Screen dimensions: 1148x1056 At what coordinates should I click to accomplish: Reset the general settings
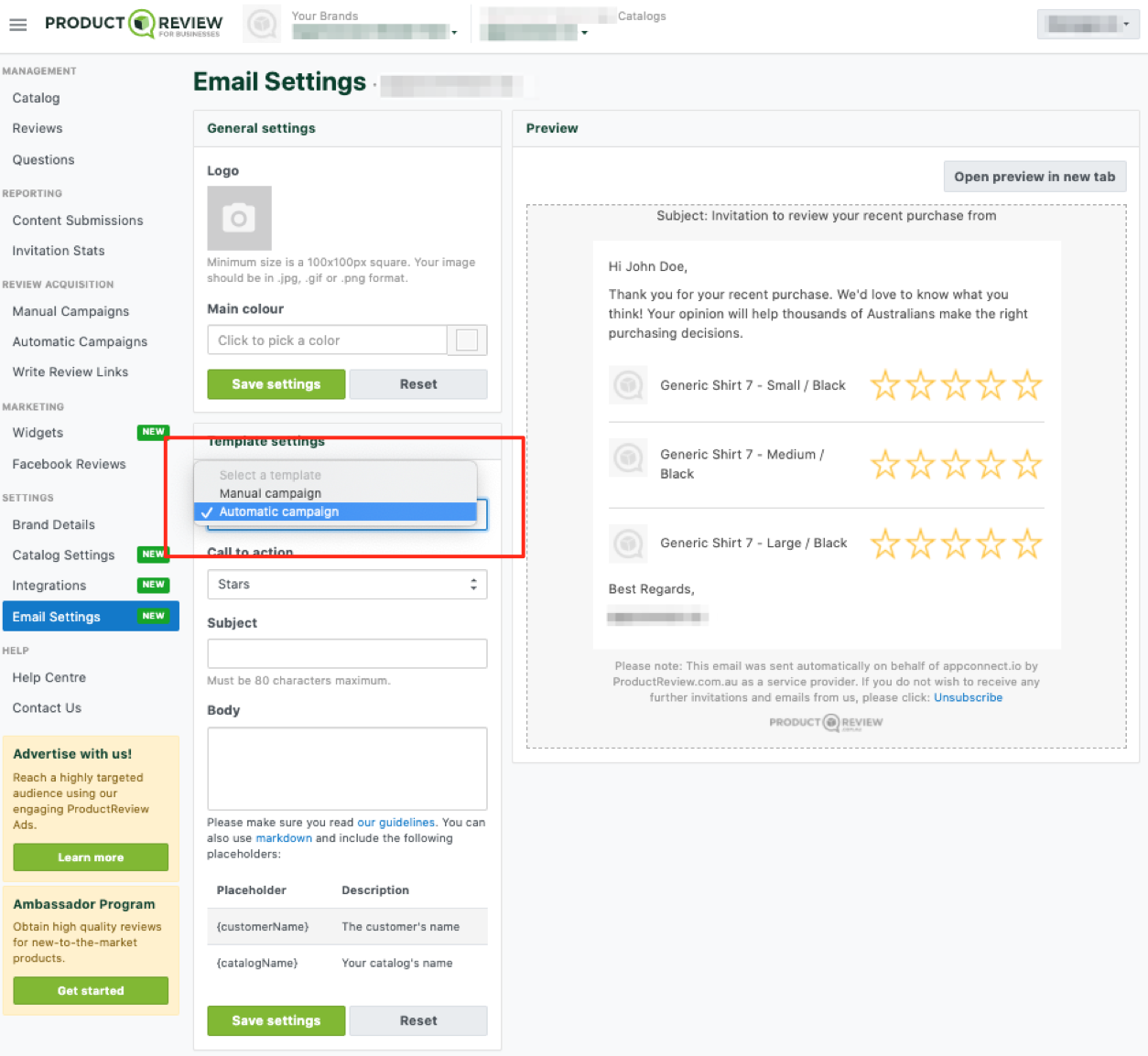tap(418, 384)
